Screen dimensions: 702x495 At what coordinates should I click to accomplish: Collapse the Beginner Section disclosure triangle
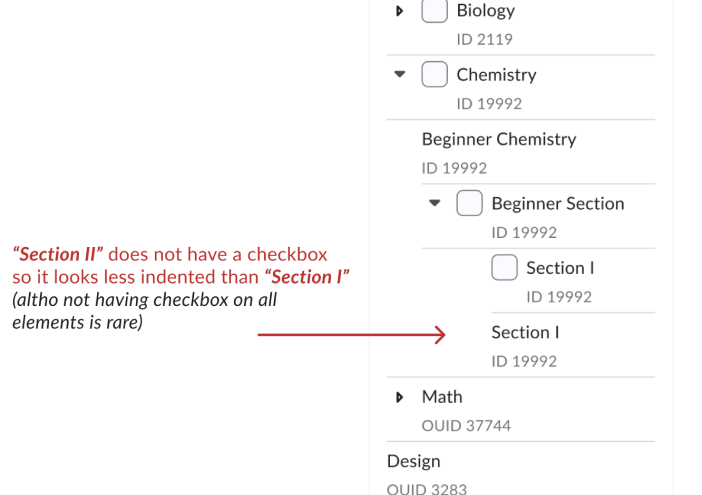(434, 203)
